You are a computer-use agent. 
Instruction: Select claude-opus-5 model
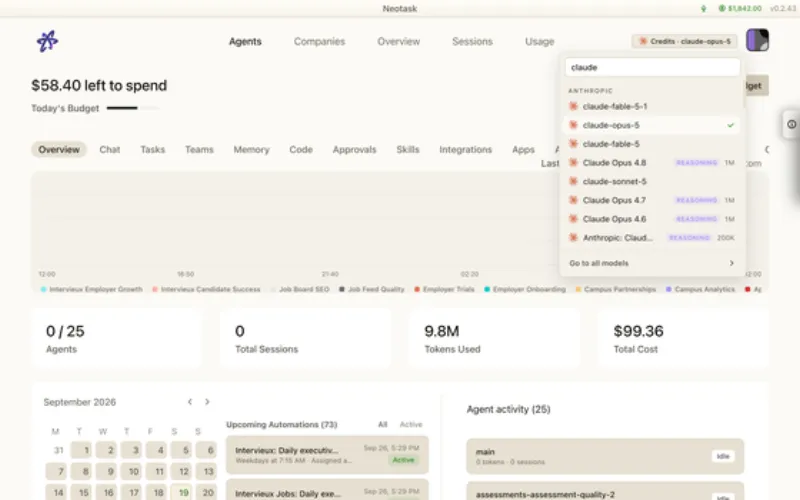[x=652, y=125]
